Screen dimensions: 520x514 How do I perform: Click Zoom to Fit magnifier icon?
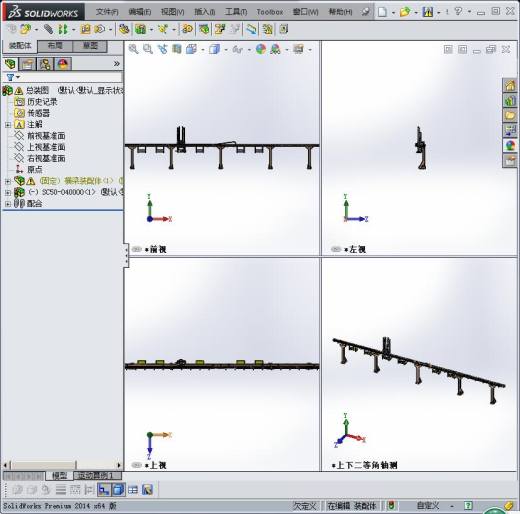(x=133, y=49)
